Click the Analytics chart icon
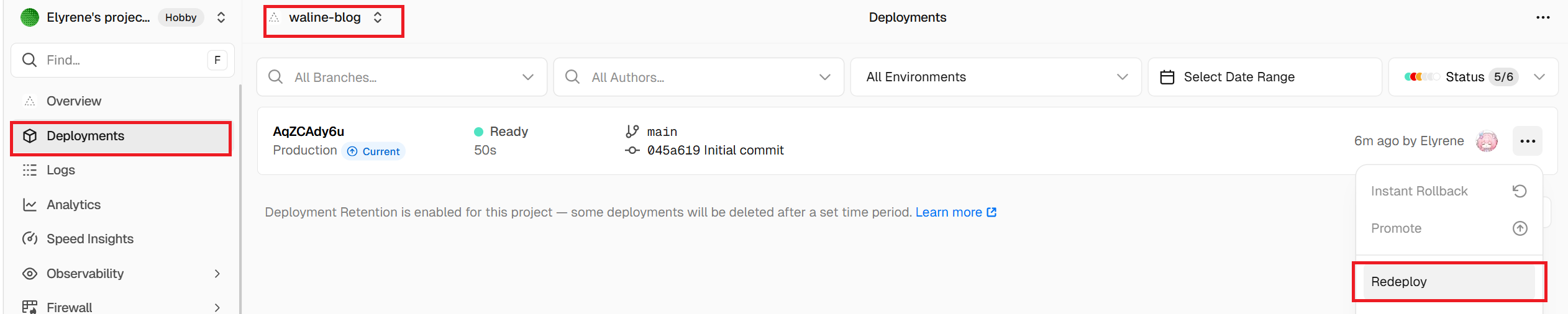This screenshot has width=1568, height=314. tap(29, 205)
